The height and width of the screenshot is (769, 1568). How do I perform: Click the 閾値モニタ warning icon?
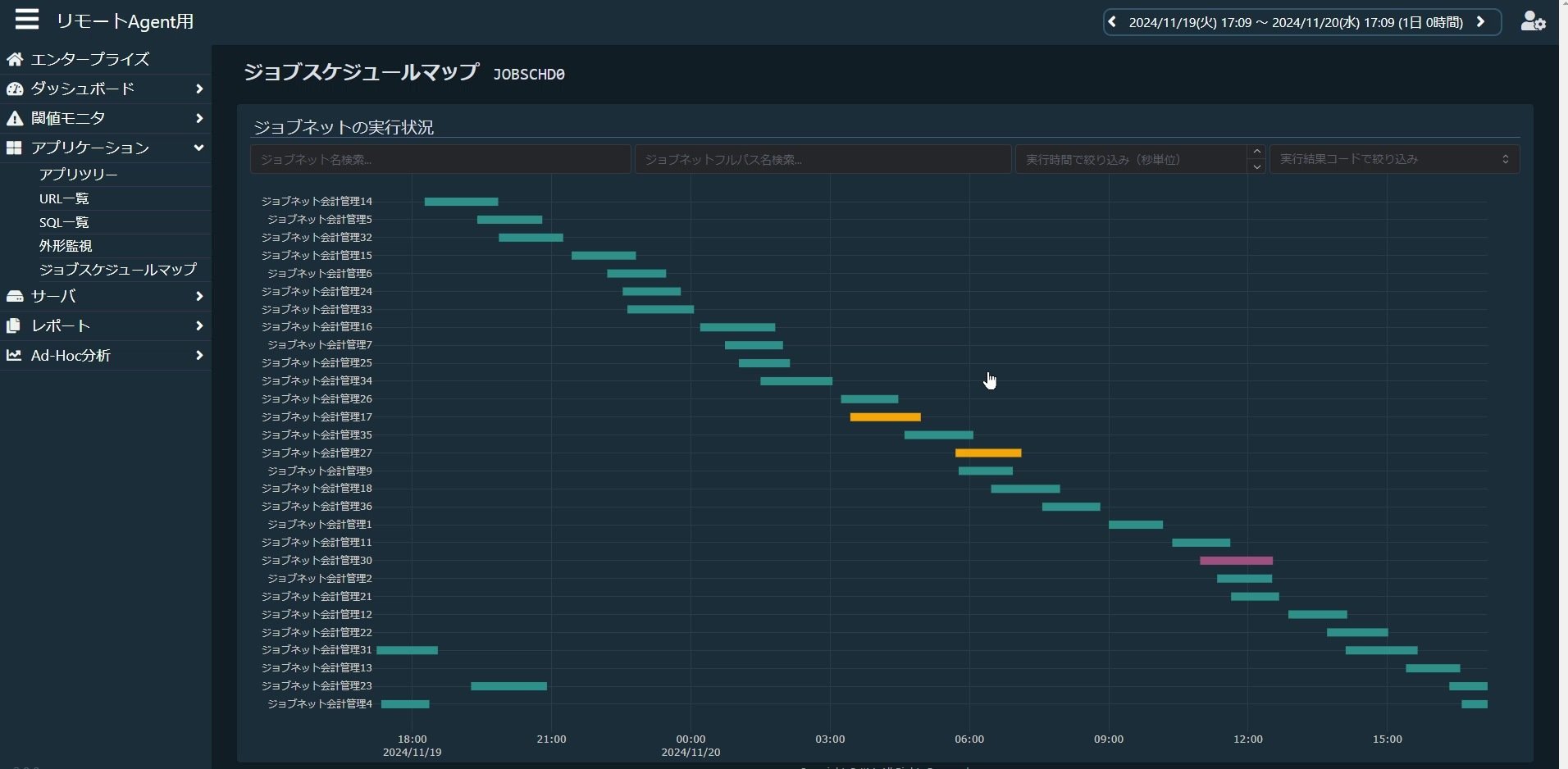15,118
